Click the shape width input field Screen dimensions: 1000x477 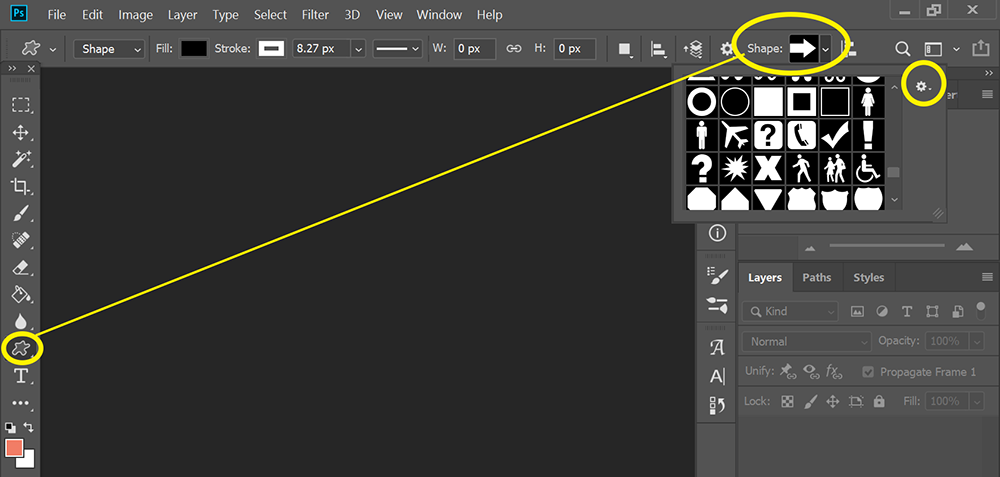click(474, 49)
